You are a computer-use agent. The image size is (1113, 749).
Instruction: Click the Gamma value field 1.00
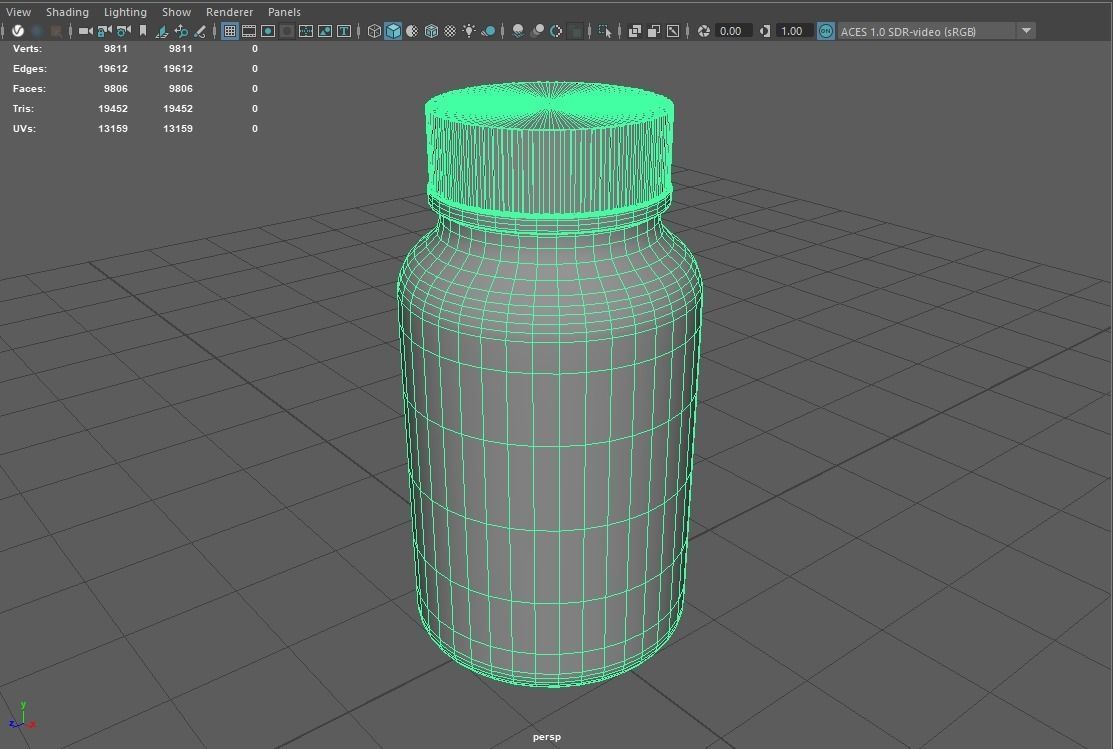tap(794, 31)
